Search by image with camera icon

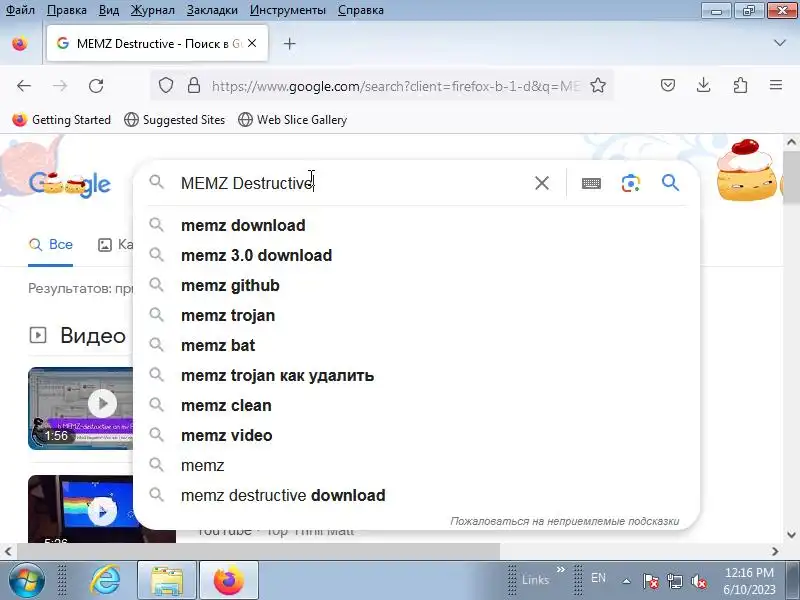click(x=631, y=183)
